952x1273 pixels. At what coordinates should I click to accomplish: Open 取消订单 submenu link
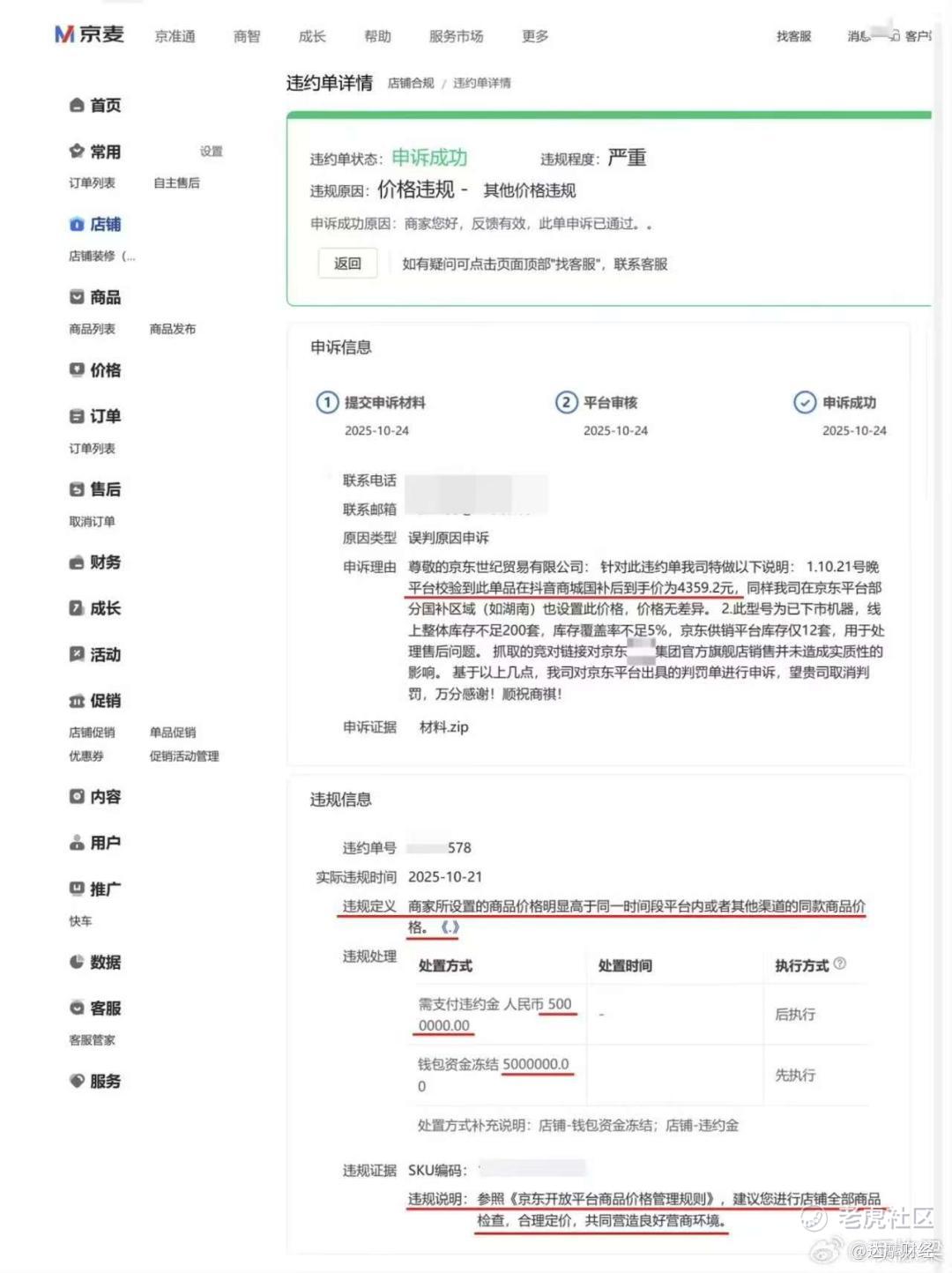tap(92, 522)
